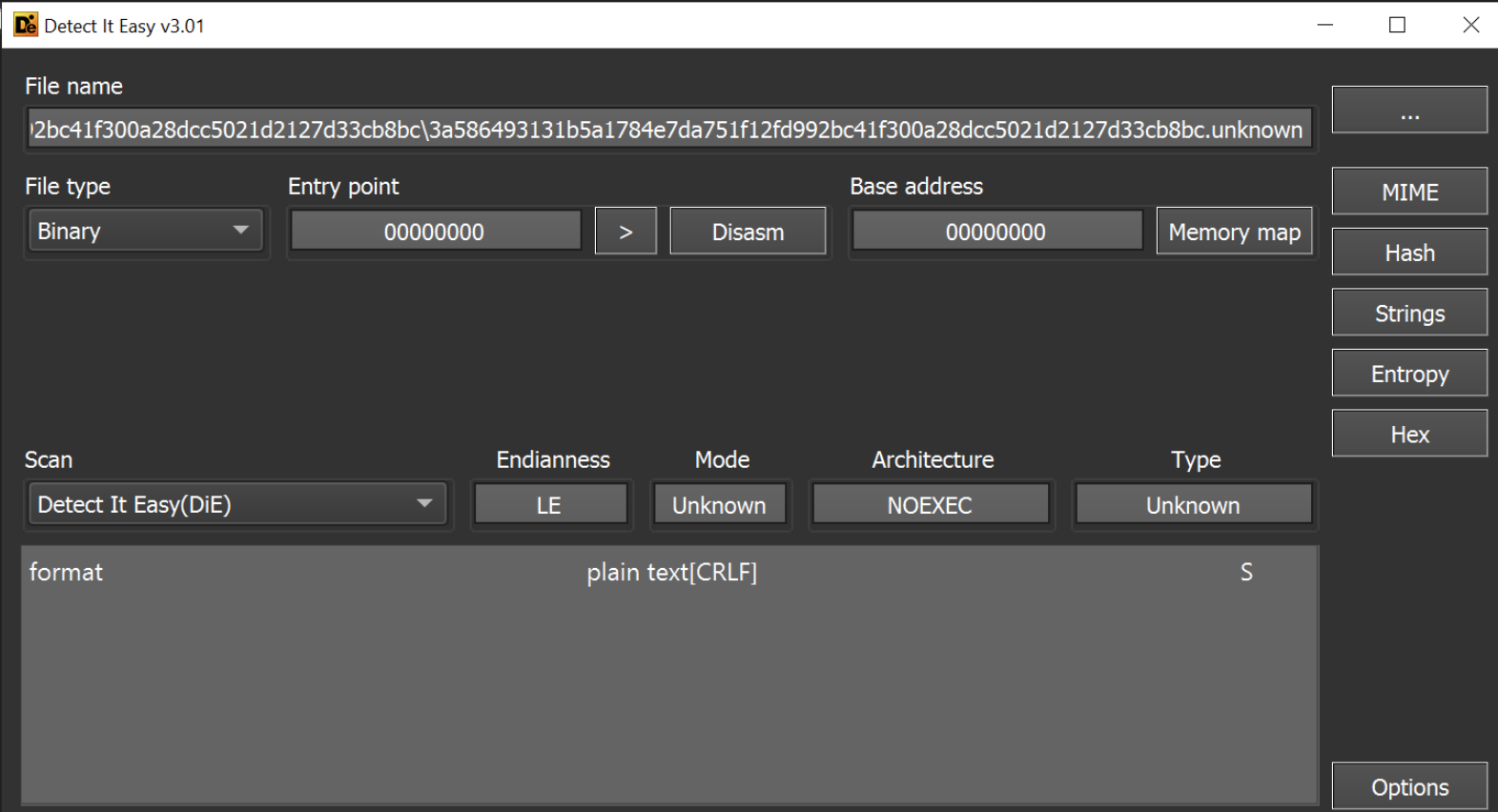Expand the File type Binary dropdown
1498x812 pixels.
144,231
